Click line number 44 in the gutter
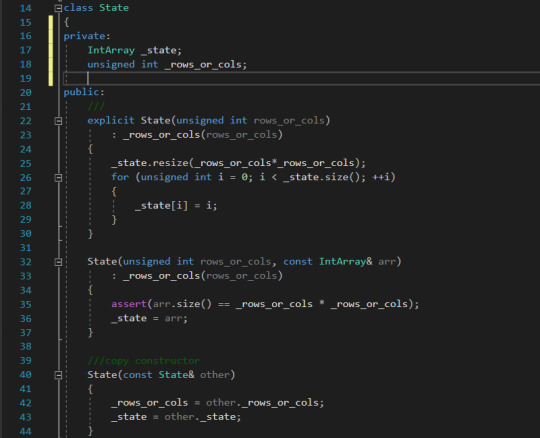The height and width of the screenshot is (438, 540). point(25,431)
